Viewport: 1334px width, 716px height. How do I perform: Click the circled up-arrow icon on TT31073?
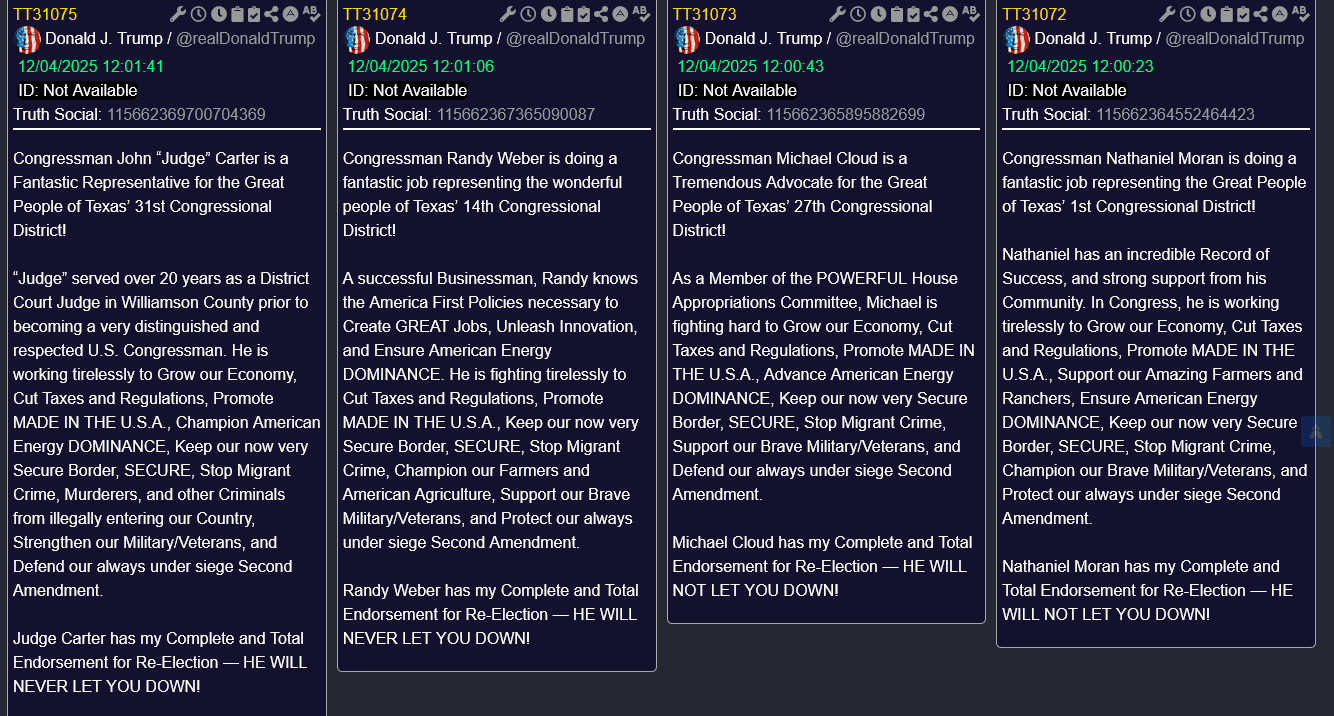coord(949,14)
